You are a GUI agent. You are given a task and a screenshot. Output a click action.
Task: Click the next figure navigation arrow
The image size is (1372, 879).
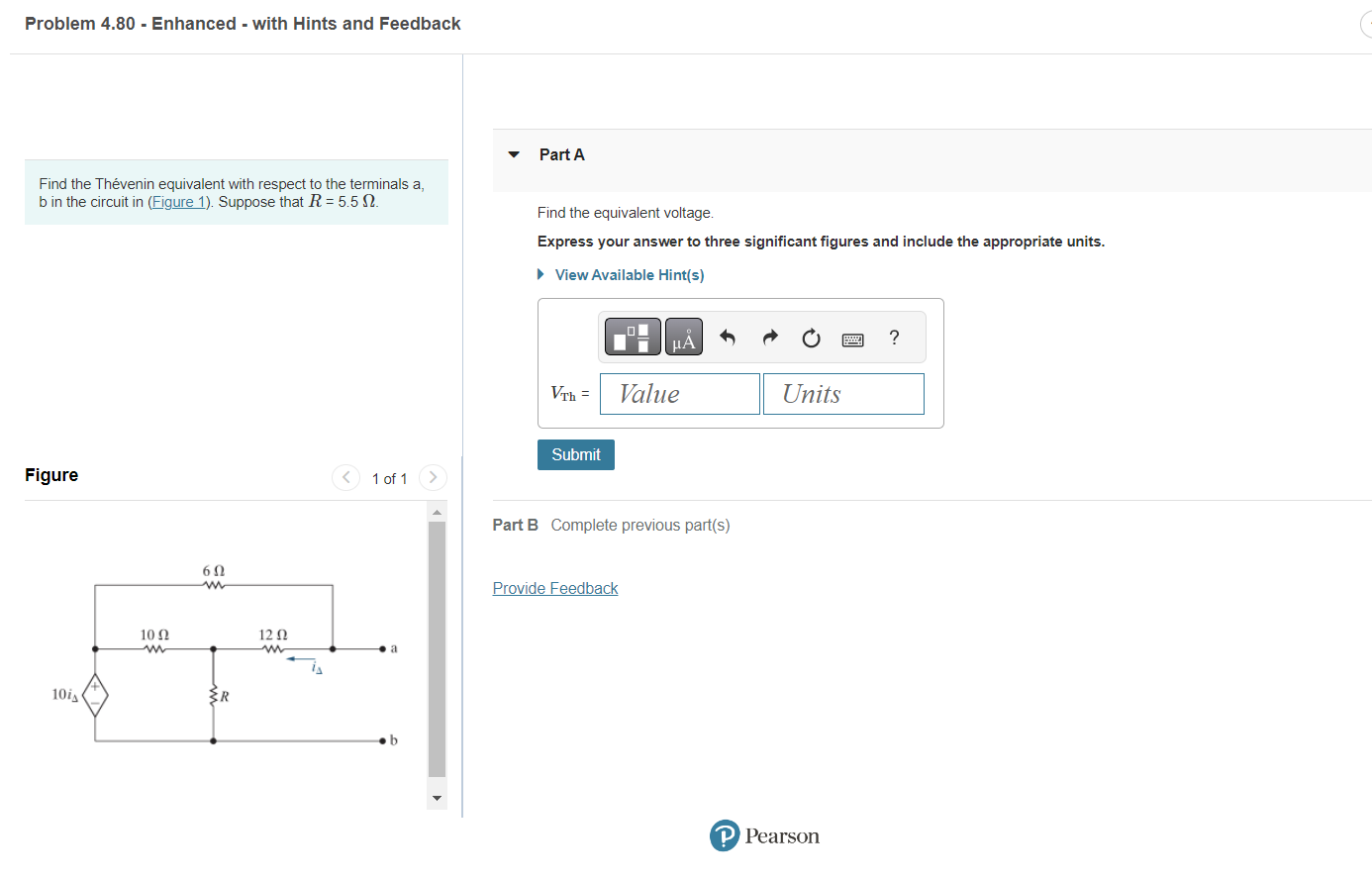click(x=433, y=477)
